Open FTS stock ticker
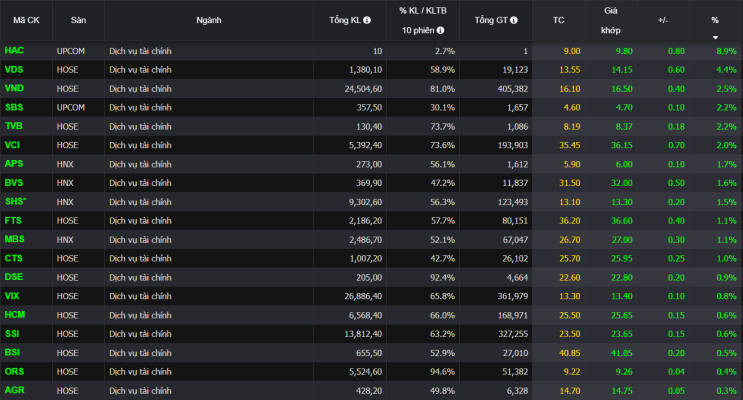The width and height of the screenshot is (743, 400). (x=13, y=220)
